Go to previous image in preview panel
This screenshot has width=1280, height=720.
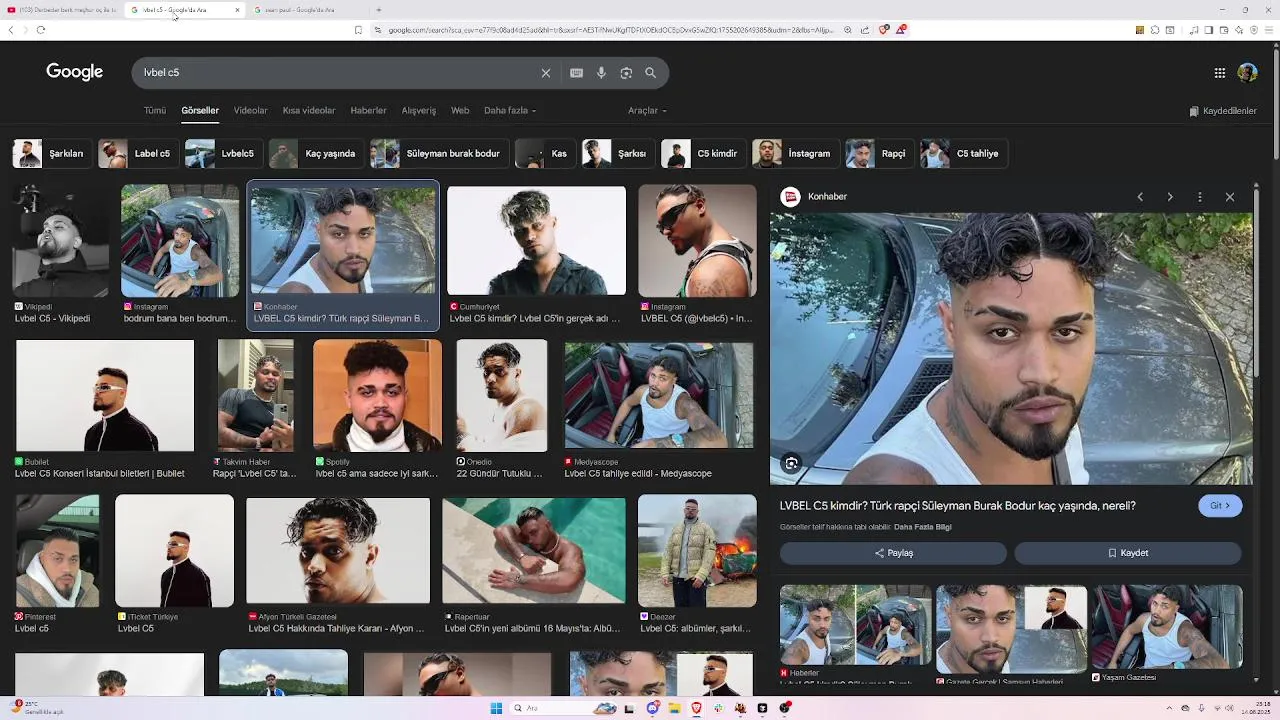(x=1140, y=197)
